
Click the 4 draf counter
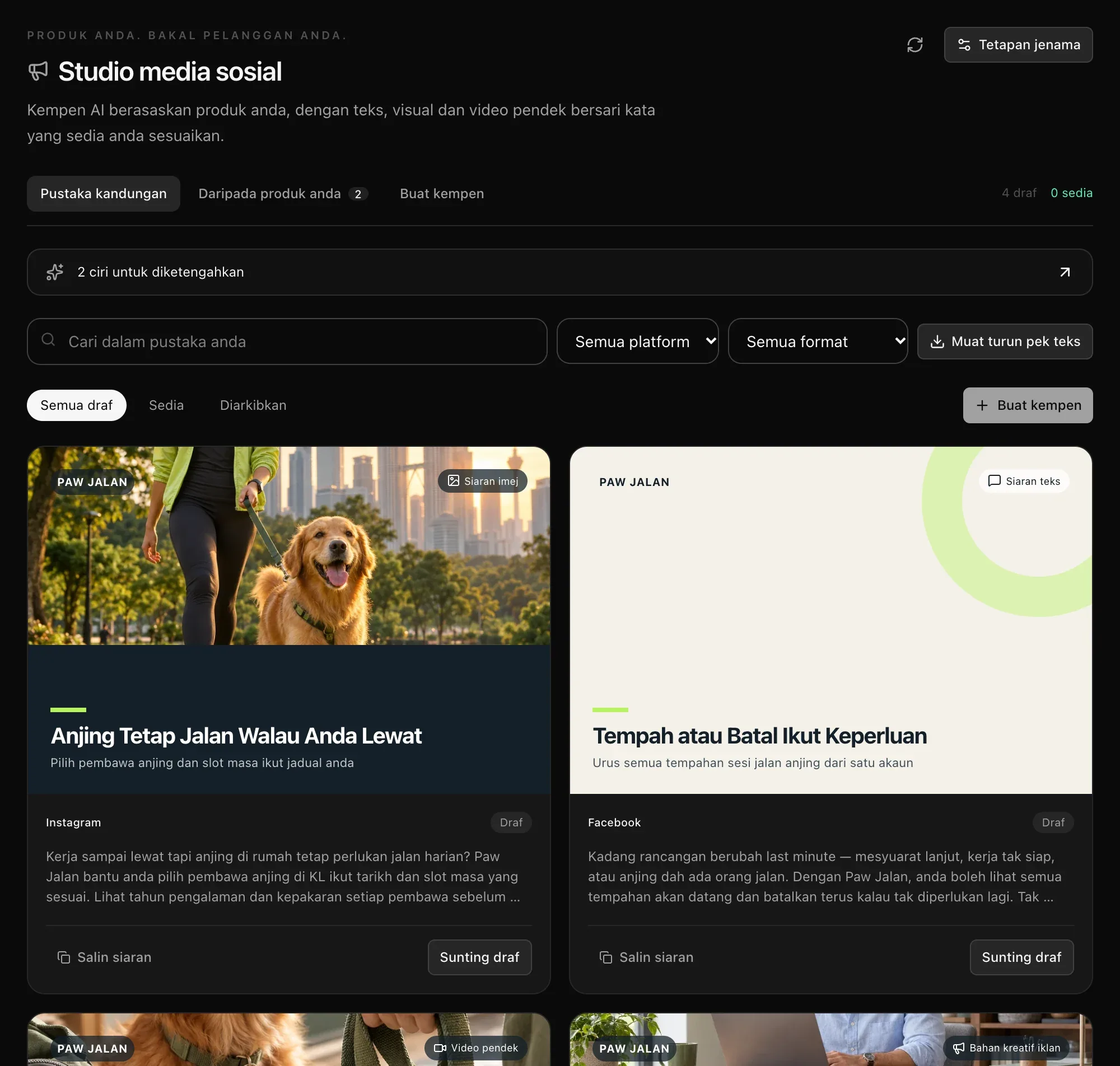(1019, 193)
